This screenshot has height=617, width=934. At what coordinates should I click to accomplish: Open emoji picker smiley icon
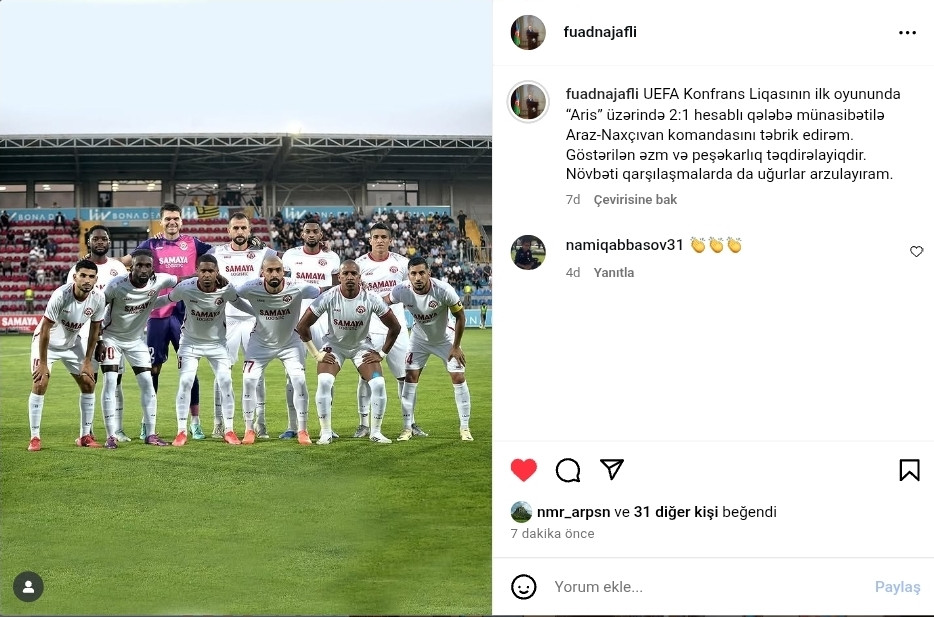[x=524, y=587]
